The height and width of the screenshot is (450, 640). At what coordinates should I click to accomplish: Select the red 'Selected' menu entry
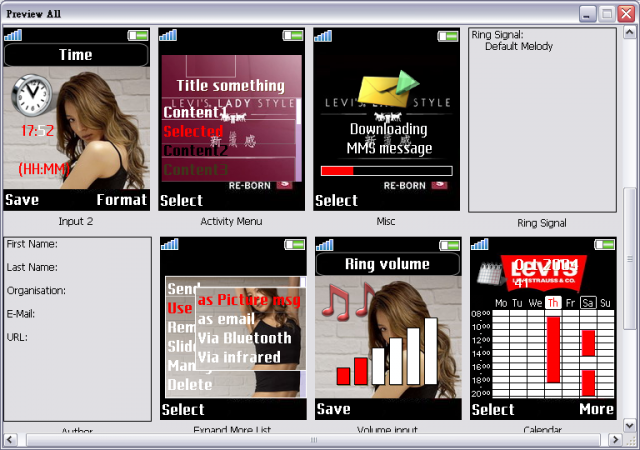tap(193, 131)
